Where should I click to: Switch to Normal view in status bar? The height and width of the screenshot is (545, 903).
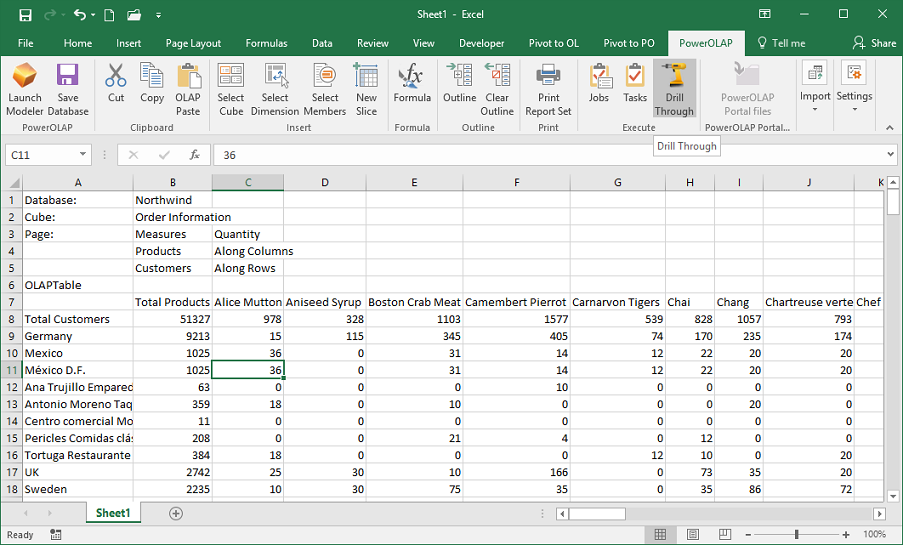click(x=661, y=535)
